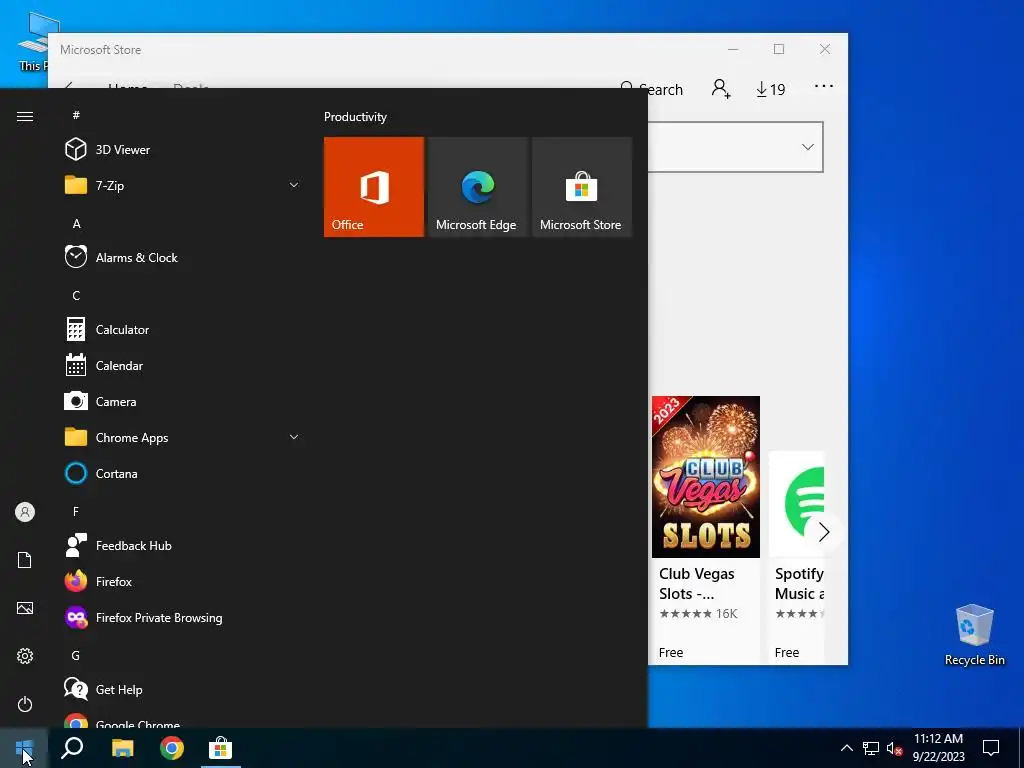This screenshot has height=768, width=1024.
Task: Open the Action Center notifications icon
Action: pos(991,748)
